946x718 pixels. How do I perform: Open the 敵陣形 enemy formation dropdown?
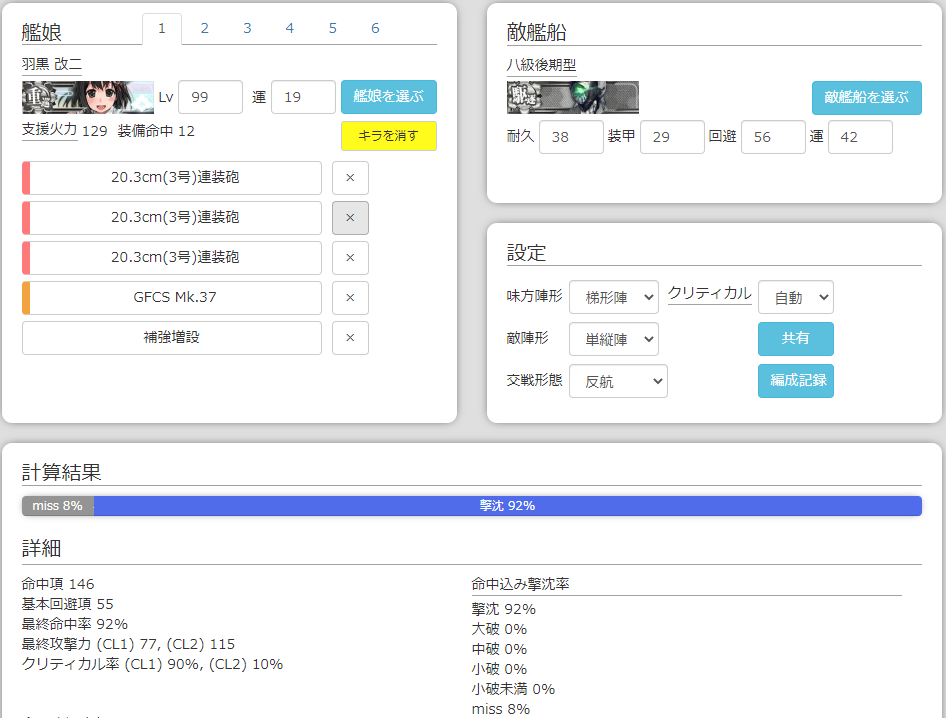pos(613,339)
